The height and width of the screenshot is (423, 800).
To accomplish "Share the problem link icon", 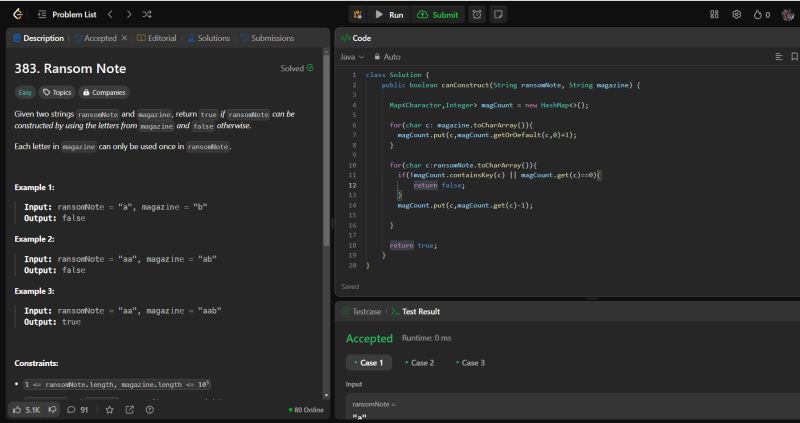I will point(130,410).
